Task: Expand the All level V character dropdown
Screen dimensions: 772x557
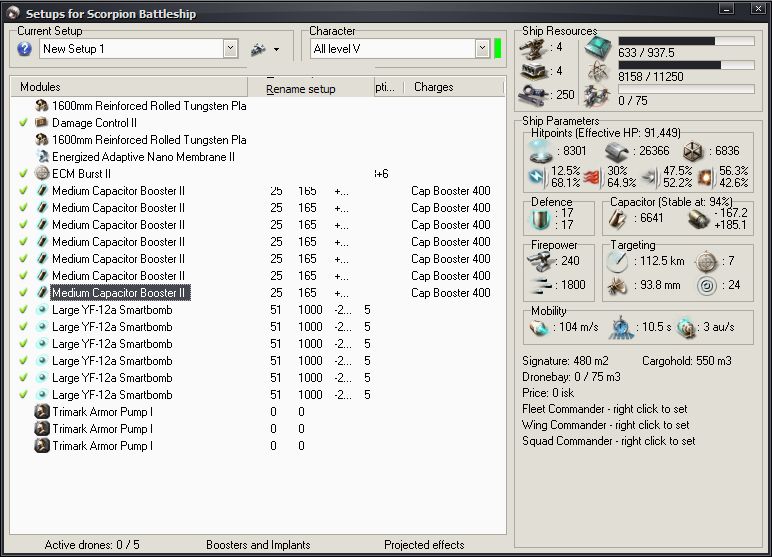Action: coord(482,49)
